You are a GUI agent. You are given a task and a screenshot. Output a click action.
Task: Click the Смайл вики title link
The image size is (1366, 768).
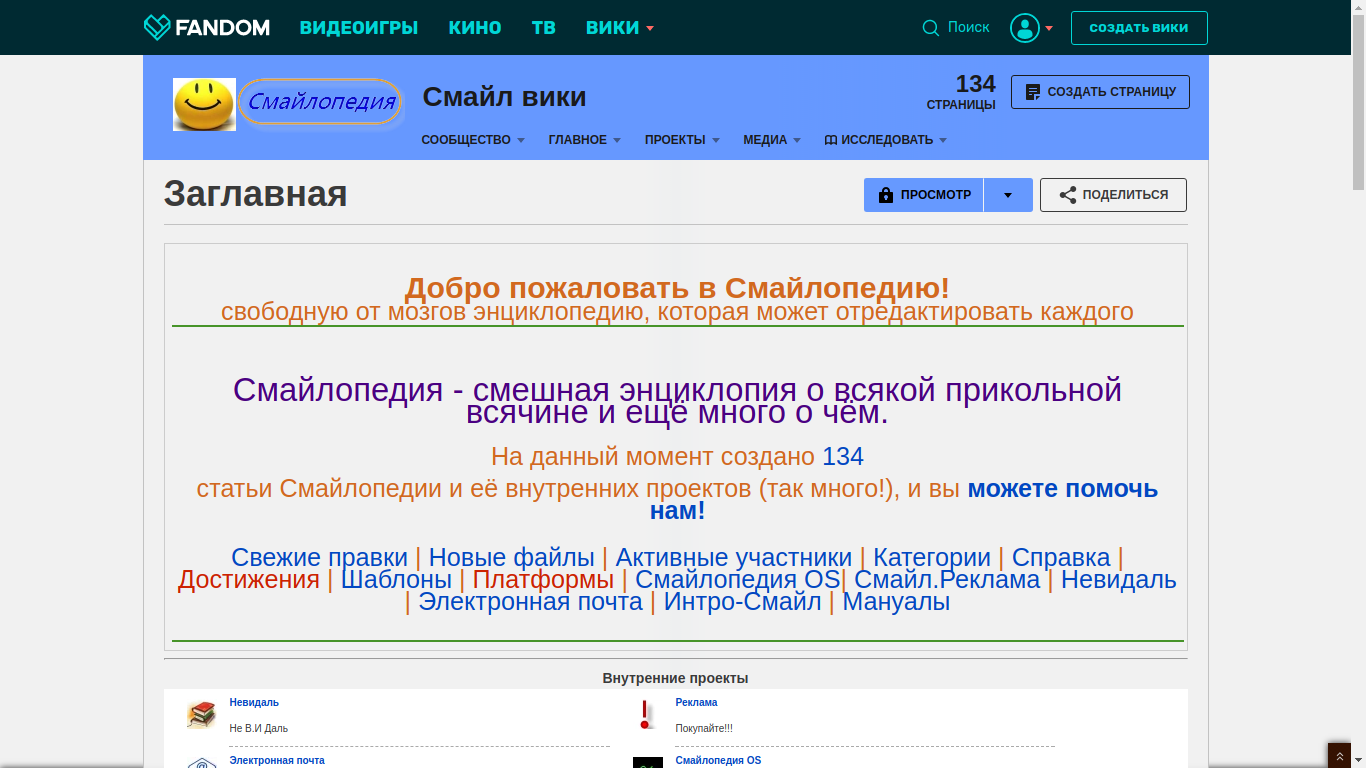(x=504, y=97)
